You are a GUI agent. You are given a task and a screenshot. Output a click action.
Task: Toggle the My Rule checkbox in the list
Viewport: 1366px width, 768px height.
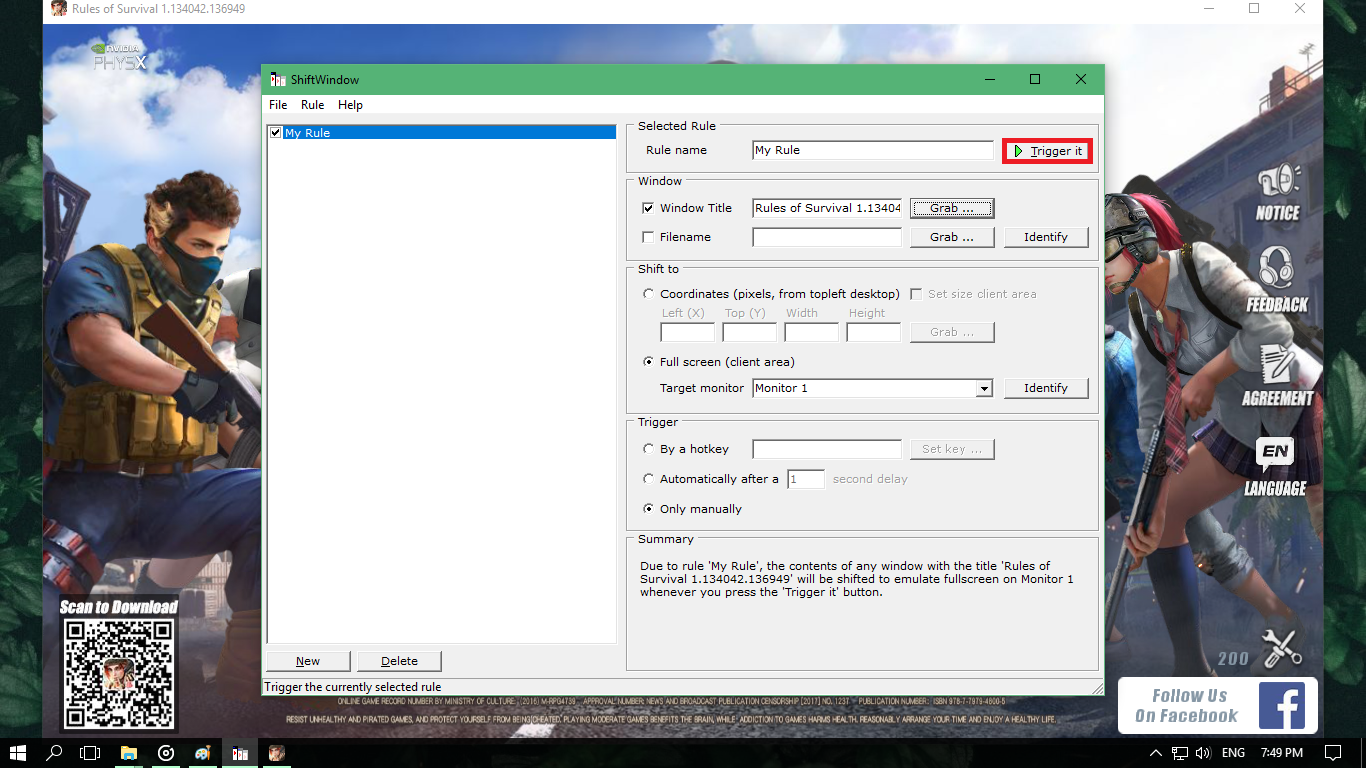point(276,132)
